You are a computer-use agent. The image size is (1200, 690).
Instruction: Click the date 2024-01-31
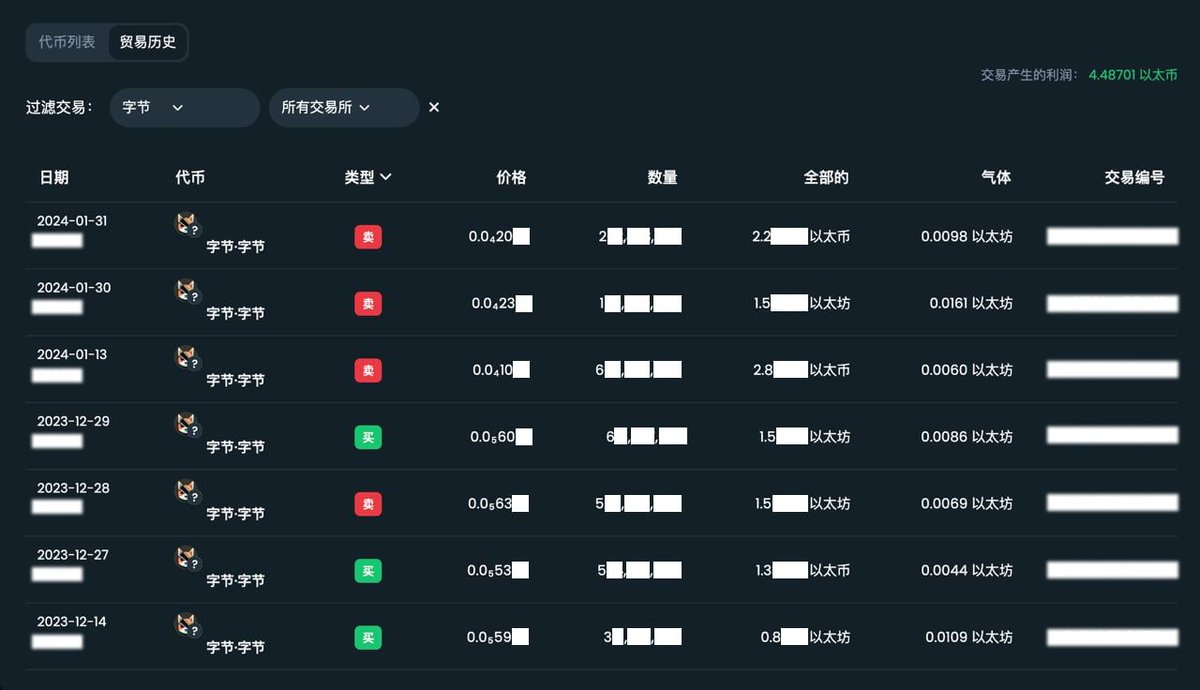(72, 221)
